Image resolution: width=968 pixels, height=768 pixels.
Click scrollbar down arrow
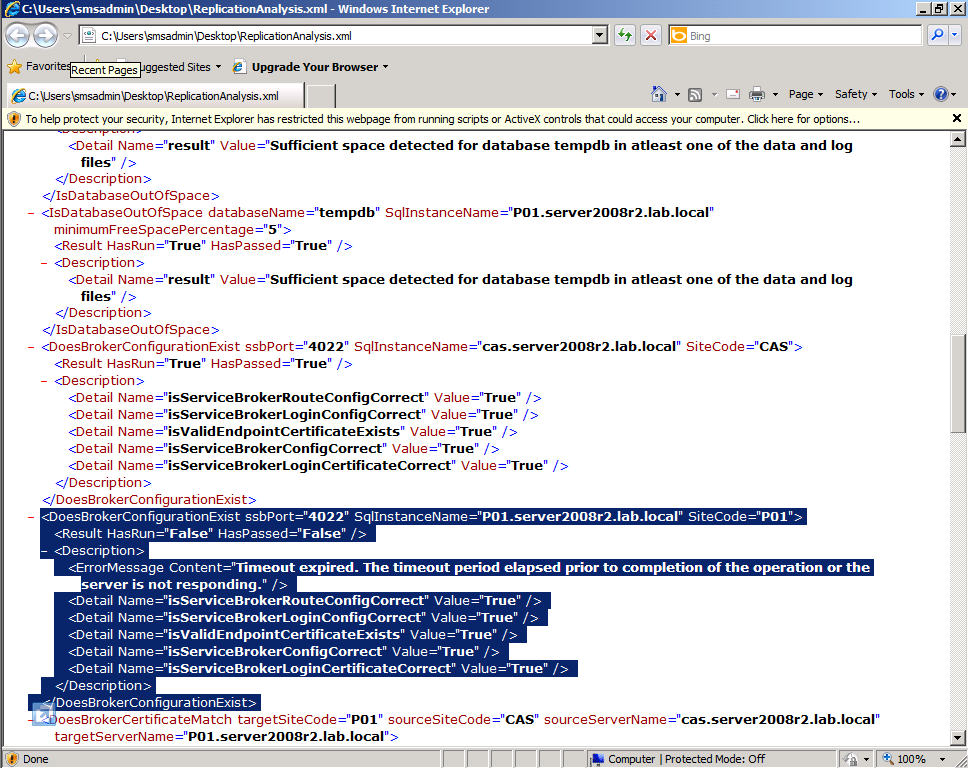tap(958, 737)
